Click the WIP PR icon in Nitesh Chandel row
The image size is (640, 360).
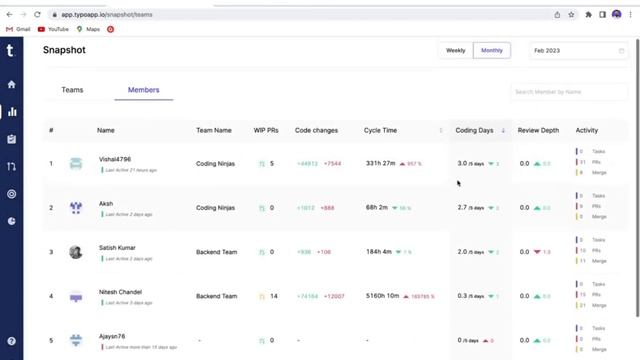(262, 296)
